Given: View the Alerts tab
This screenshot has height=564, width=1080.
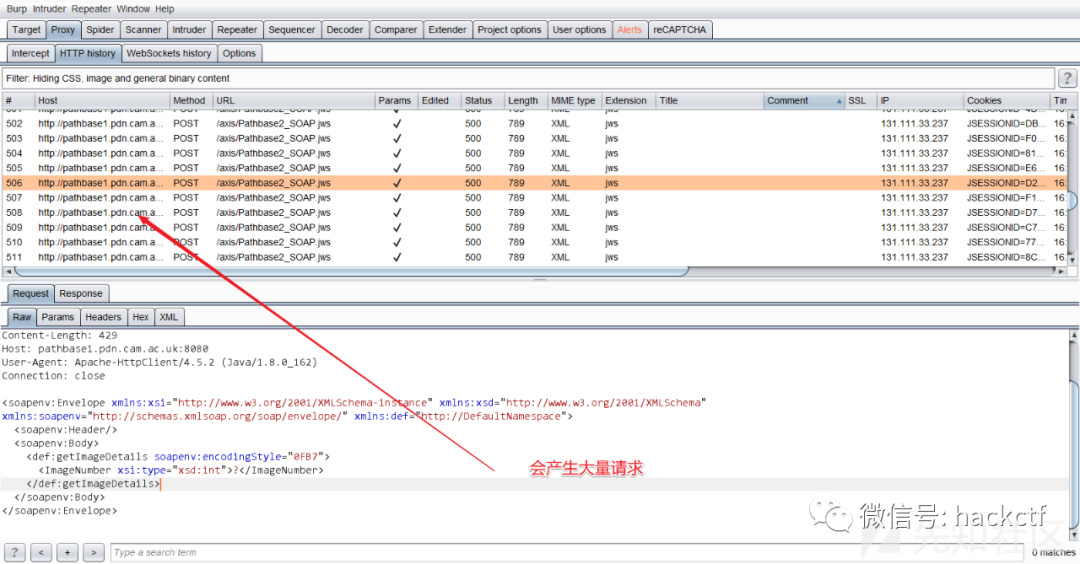Looking at the screenshot, I should click(x=629, y=30).
